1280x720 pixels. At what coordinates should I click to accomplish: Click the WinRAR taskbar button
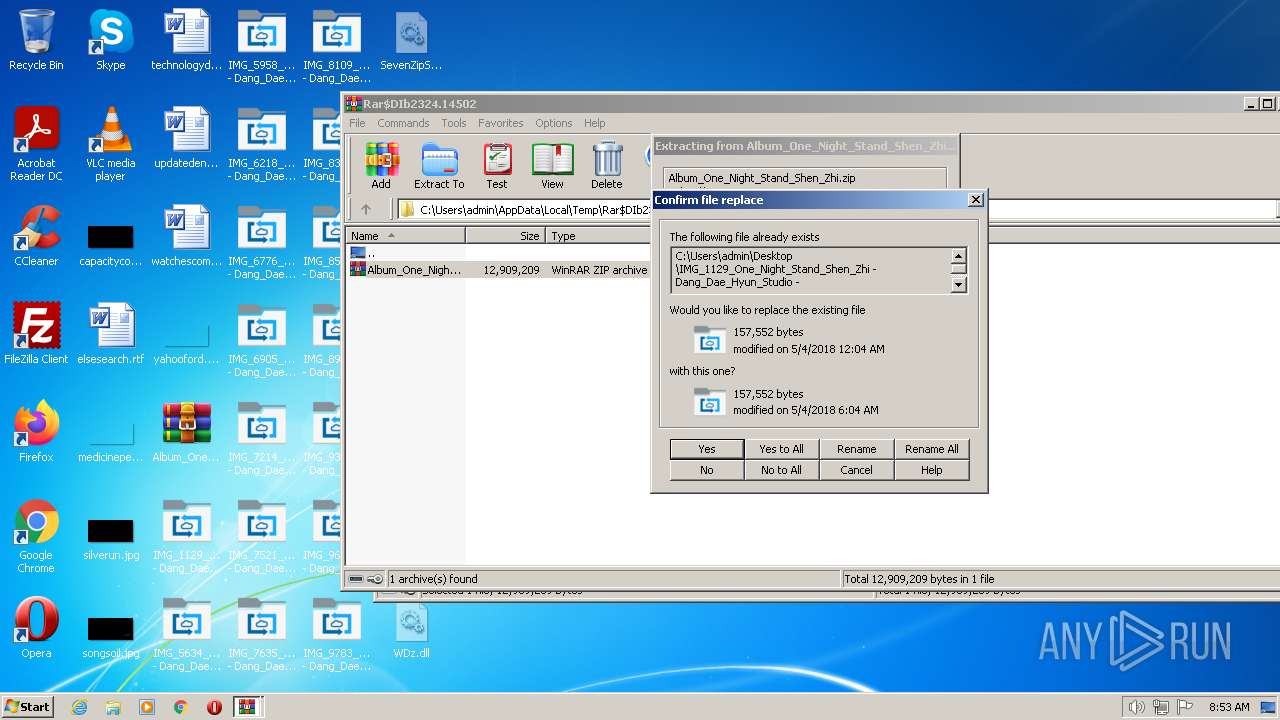tap(247, 707)
